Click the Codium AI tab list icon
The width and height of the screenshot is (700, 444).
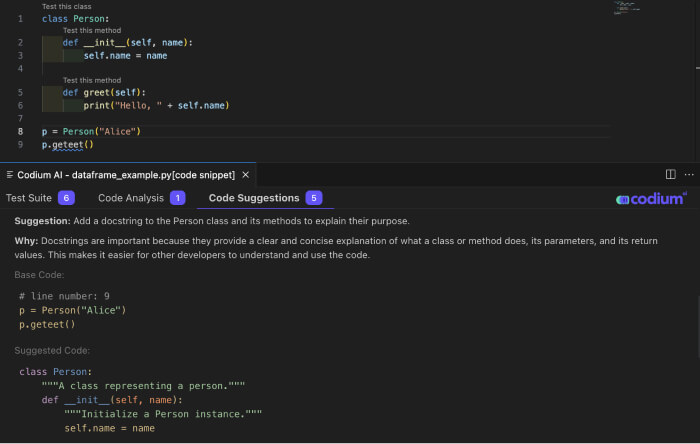(x=9, y=175)
